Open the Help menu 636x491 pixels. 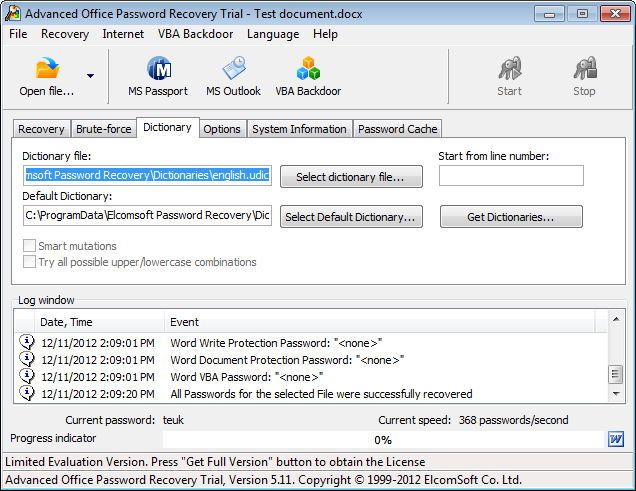(x=325, y=34)
